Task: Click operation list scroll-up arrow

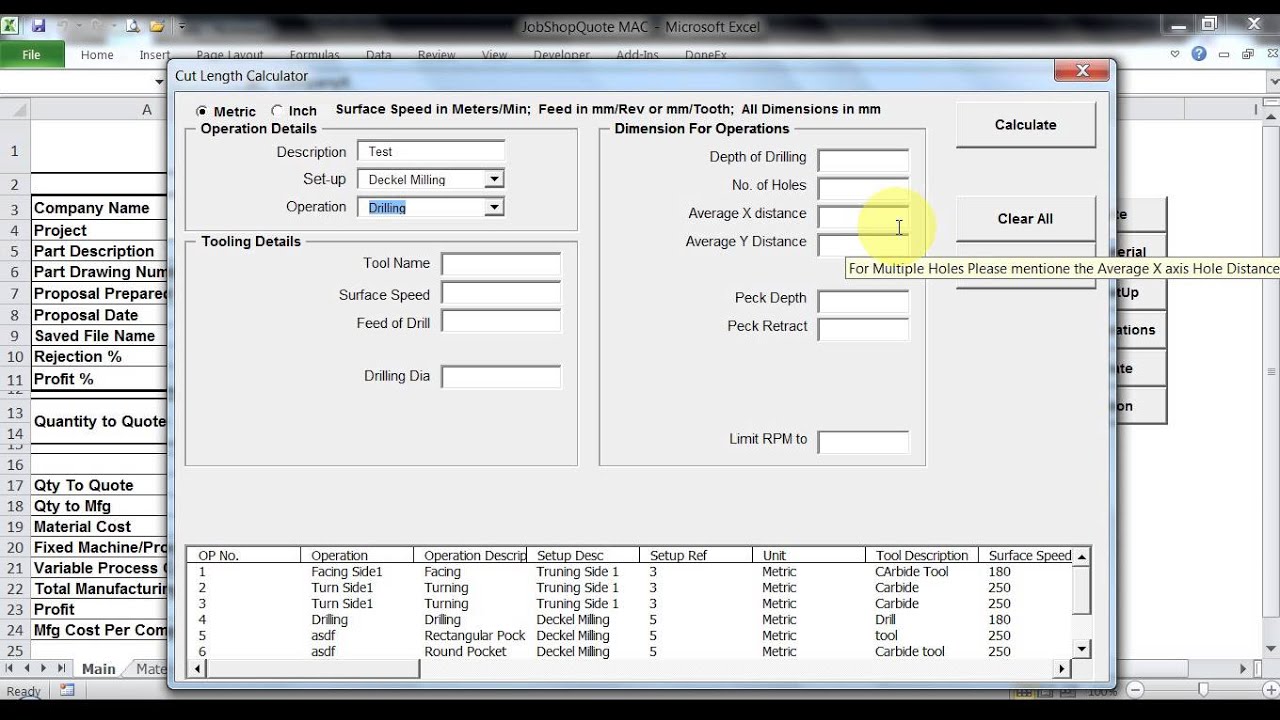Action: click(x=1081, y=556)
